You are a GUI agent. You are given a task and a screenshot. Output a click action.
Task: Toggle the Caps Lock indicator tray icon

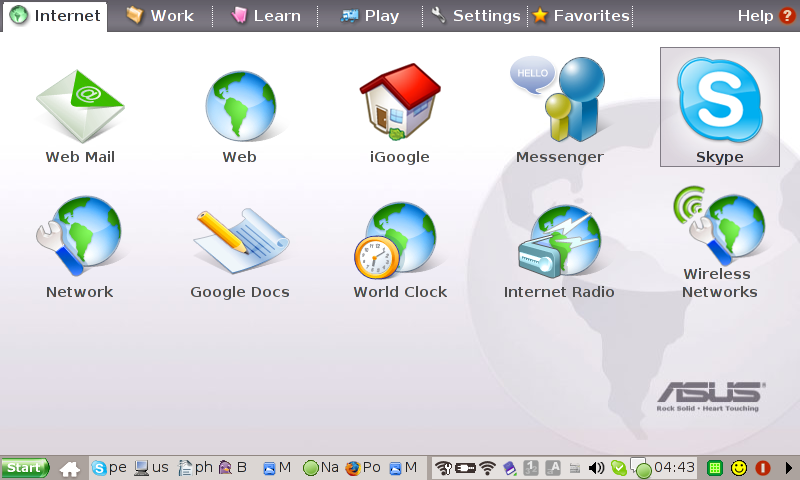pos(553,468)
